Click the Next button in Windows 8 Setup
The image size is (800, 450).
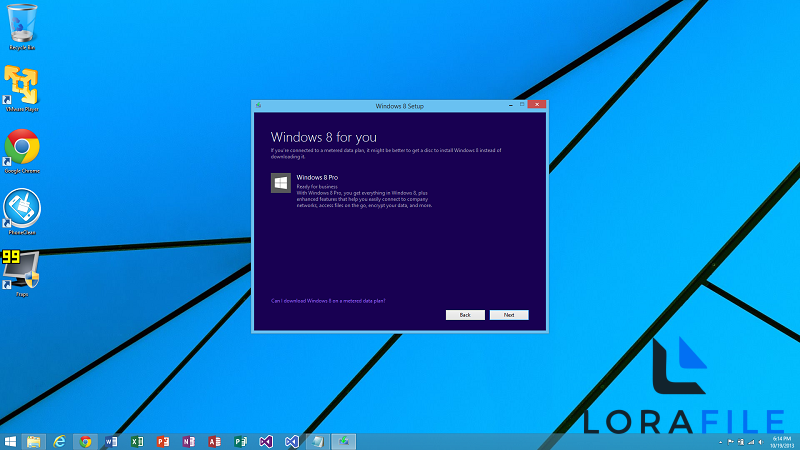(509, 315)
